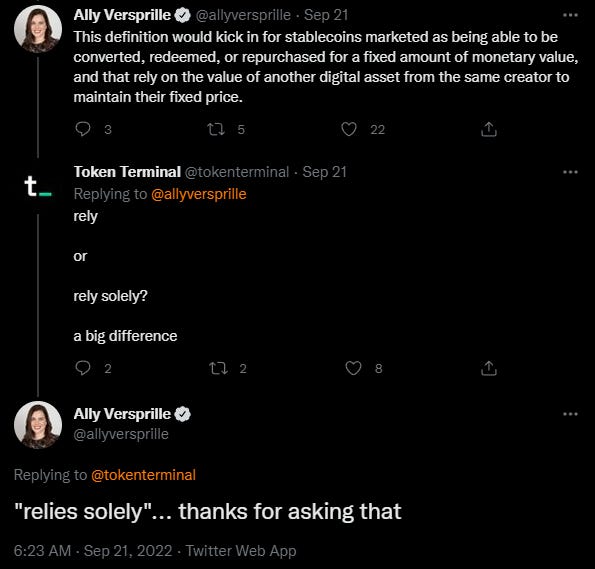595x569 pixels.
Task: Reply to Token Terminal's tweet
Action: 83,368
